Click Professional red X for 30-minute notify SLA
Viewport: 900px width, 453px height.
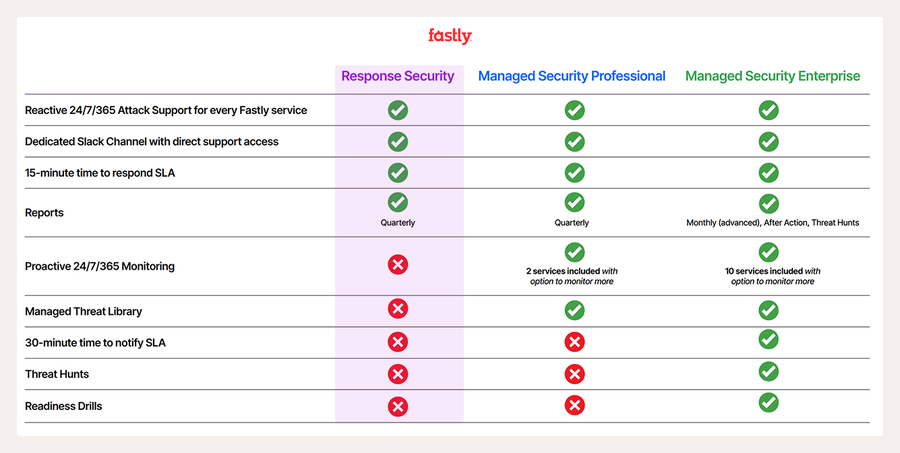click(574, 342)
